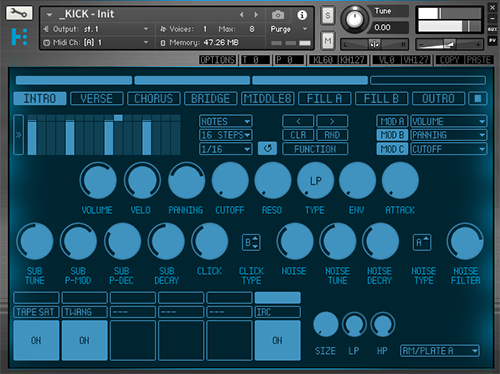This screenshot has width=500, height=374.
Task: Click the SUB P-MOD knob
Action: (78, 241)
